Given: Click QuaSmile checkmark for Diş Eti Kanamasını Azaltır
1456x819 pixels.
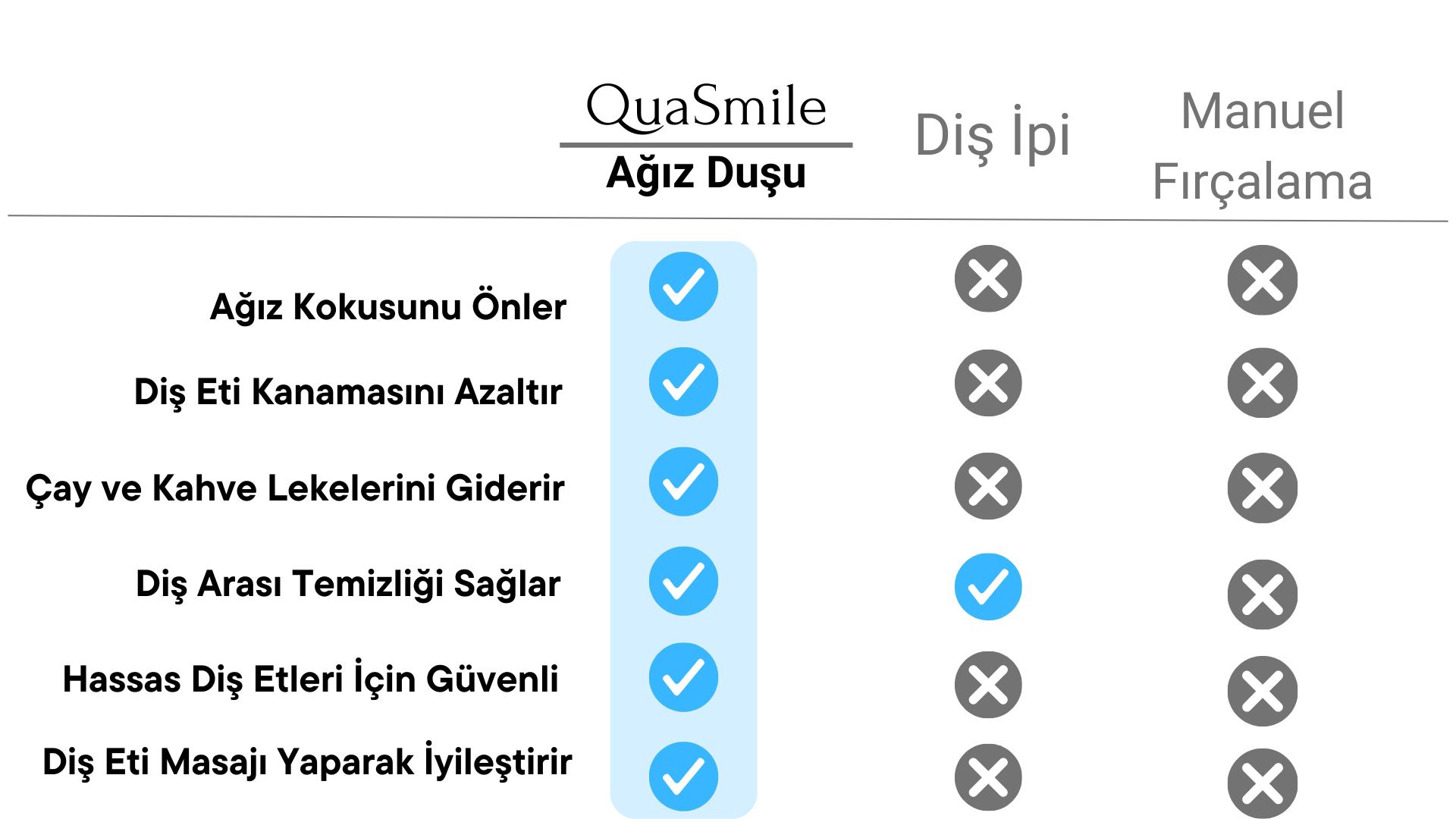Looking at the screenshot, I should click(x=683, y=382).
